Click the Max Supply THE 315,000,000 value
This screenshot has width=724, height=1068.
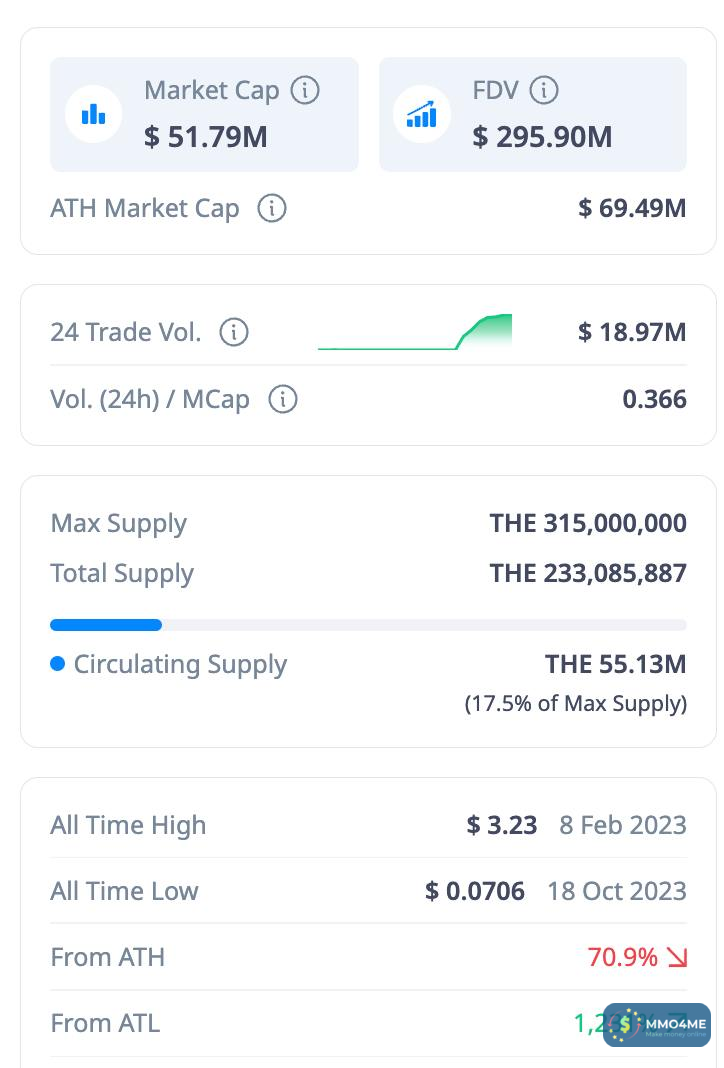[588, 523]
